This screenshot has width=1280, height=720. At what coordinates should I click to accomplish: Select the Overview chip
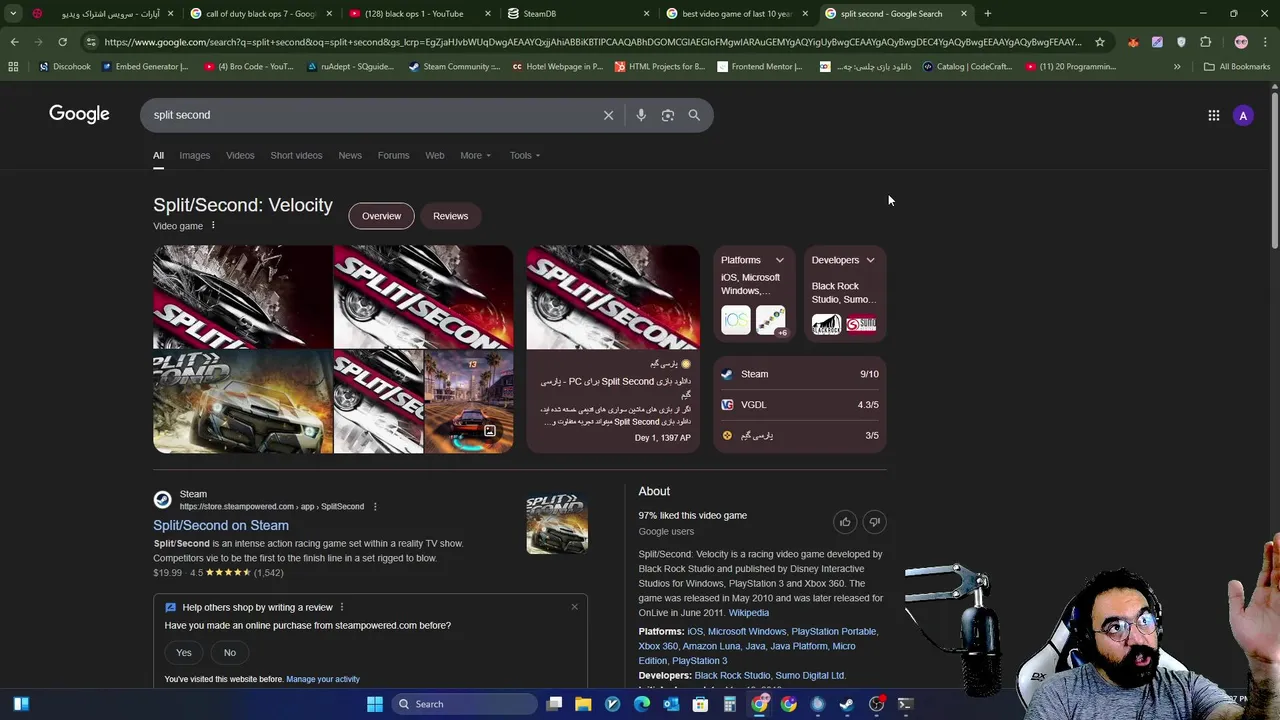coord(381,216)
